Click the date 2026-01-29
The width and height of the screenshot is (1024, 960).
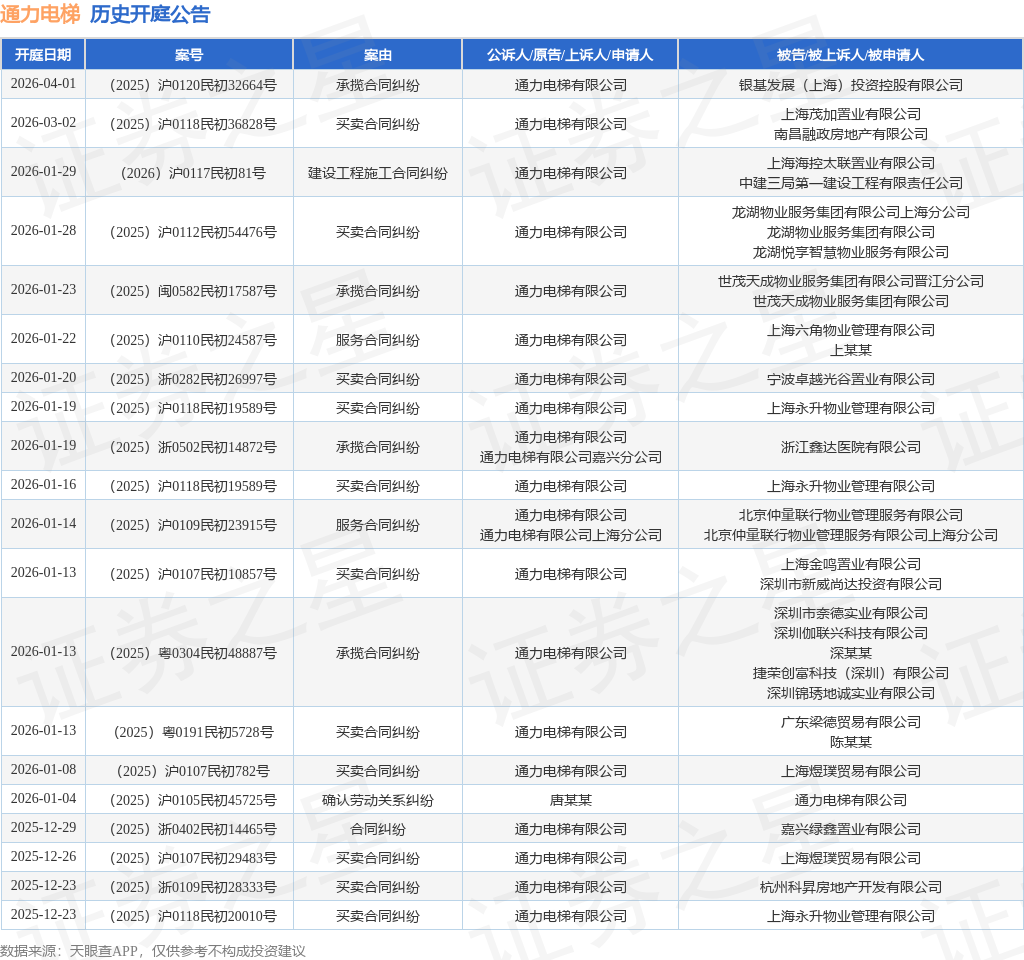tap(43, 172)
